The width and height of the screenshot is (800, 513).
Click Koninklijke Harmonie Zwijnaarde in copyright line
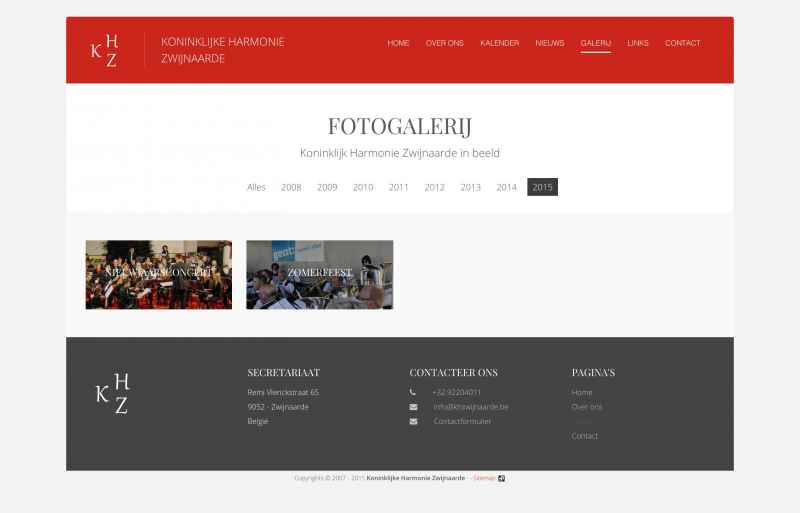[x=416, y=478]
